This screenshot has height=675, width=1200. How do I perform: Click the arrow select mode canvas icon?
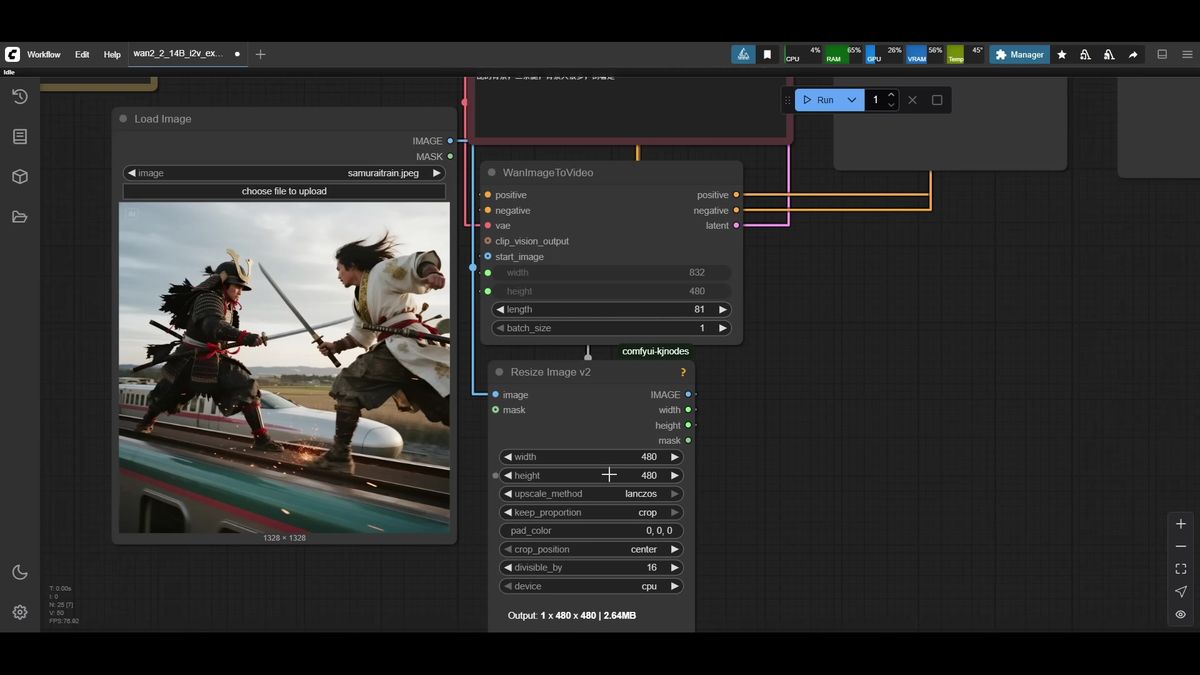[x=1181, y=591]
